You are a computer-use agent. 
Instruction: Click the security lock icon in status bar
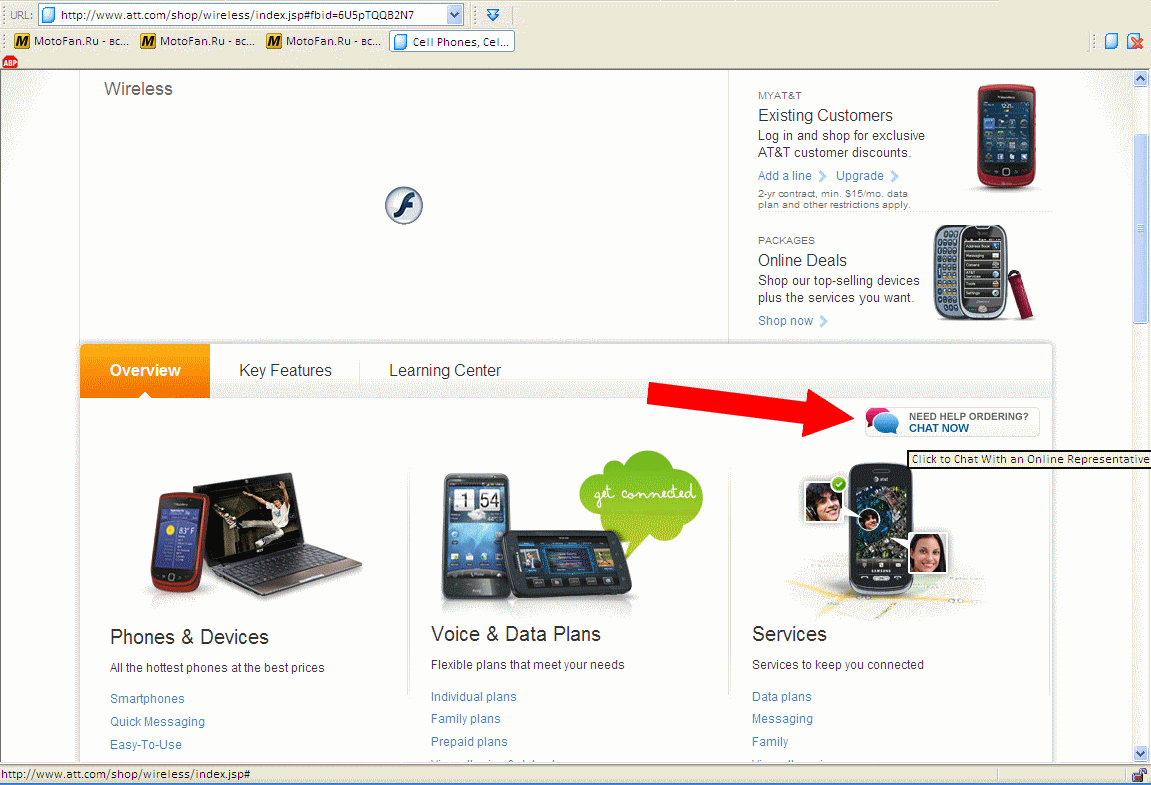(x=1139, y=774)
